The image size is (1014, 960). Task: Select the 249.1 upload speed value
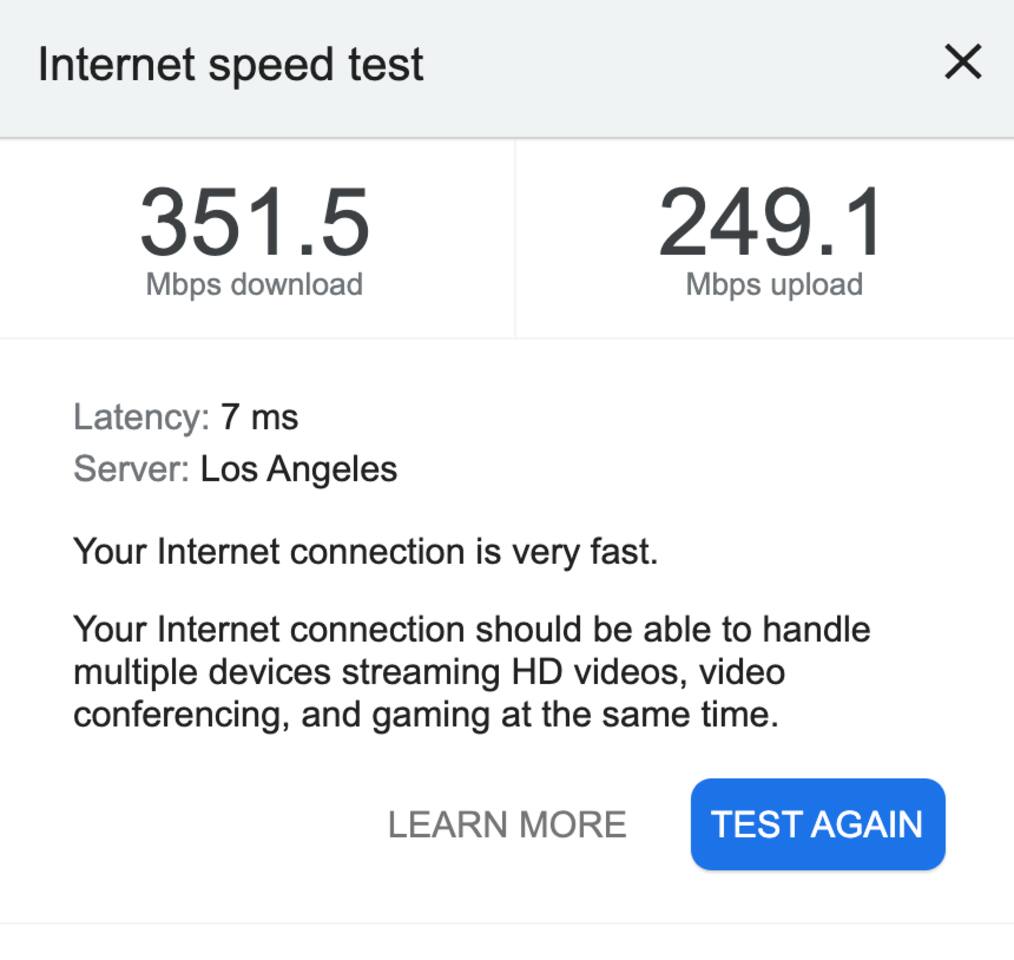tap(771, 223)
